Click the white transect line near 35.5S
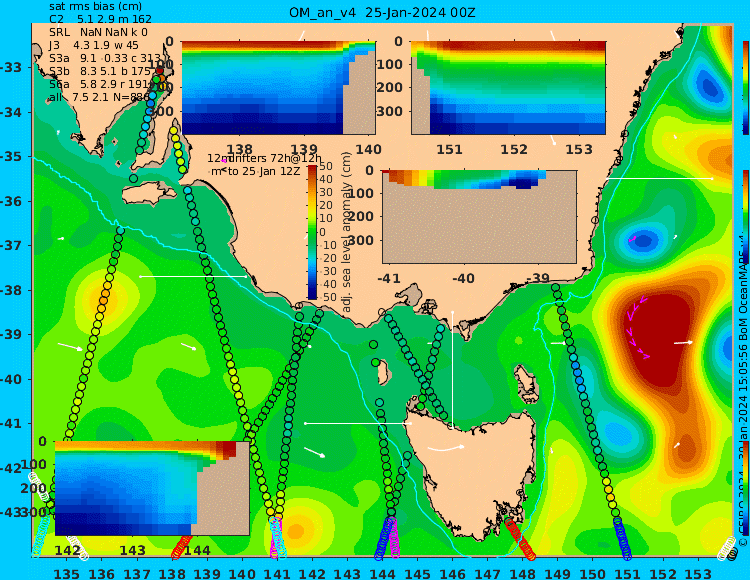The width and height of the screenshot is (750, 580). coord(660,178)
